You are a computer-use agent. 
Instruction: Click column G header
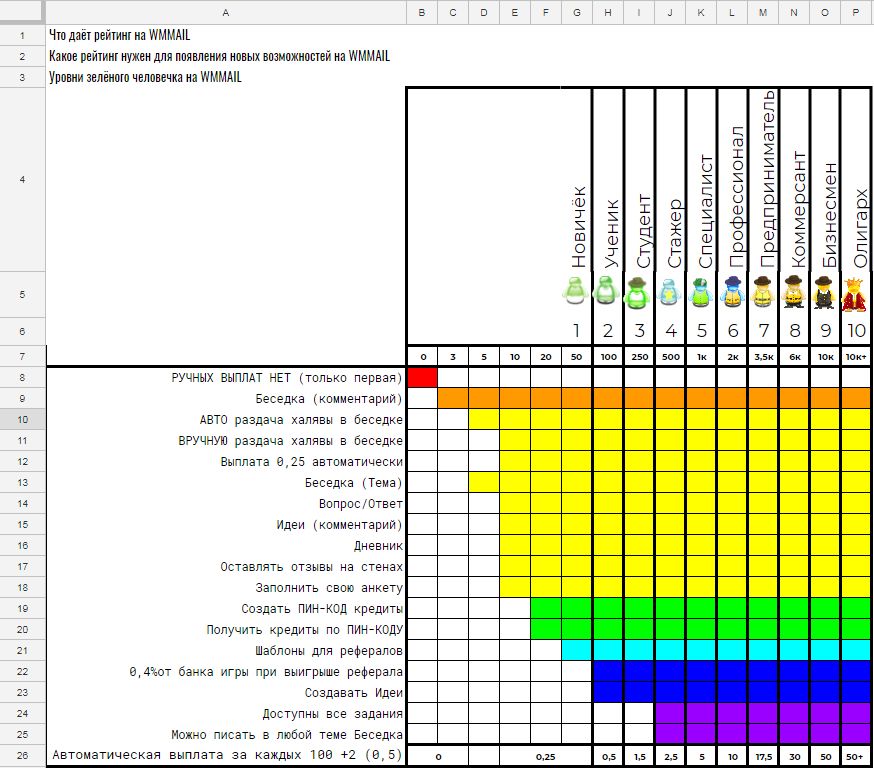click(x=576, y=12)
